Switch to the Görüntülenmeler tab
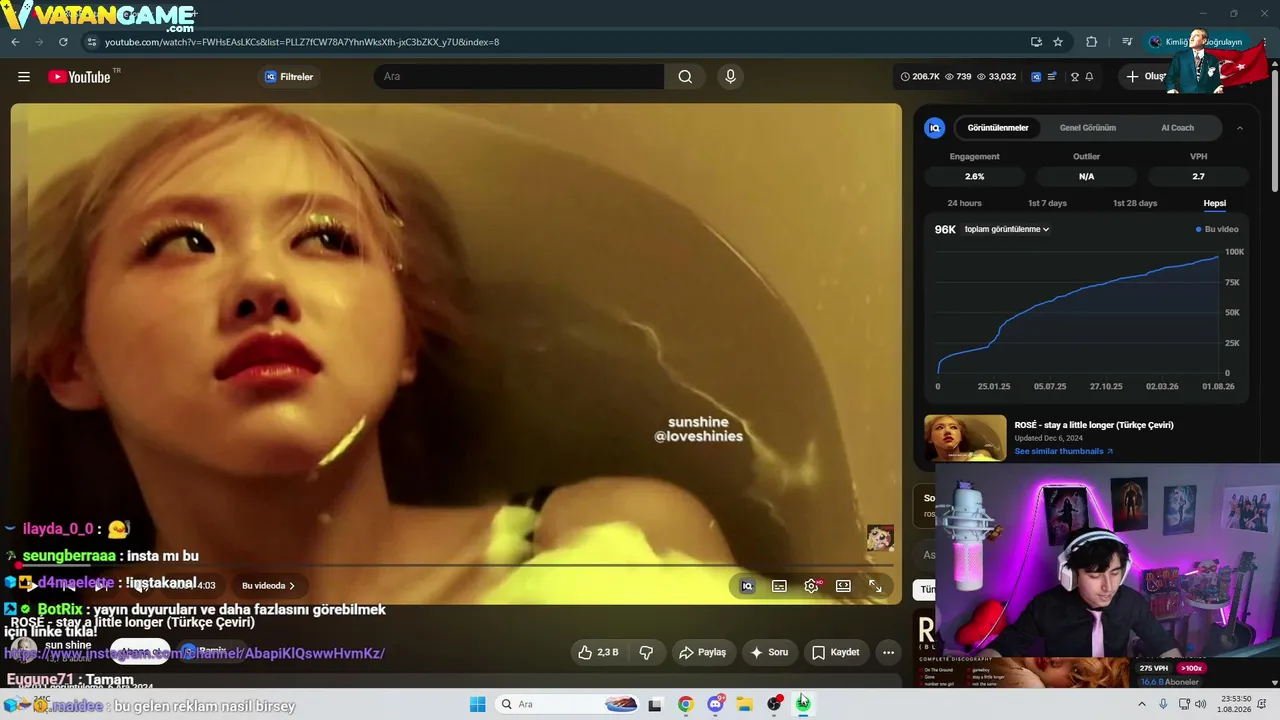 click(x=998, y=128)
